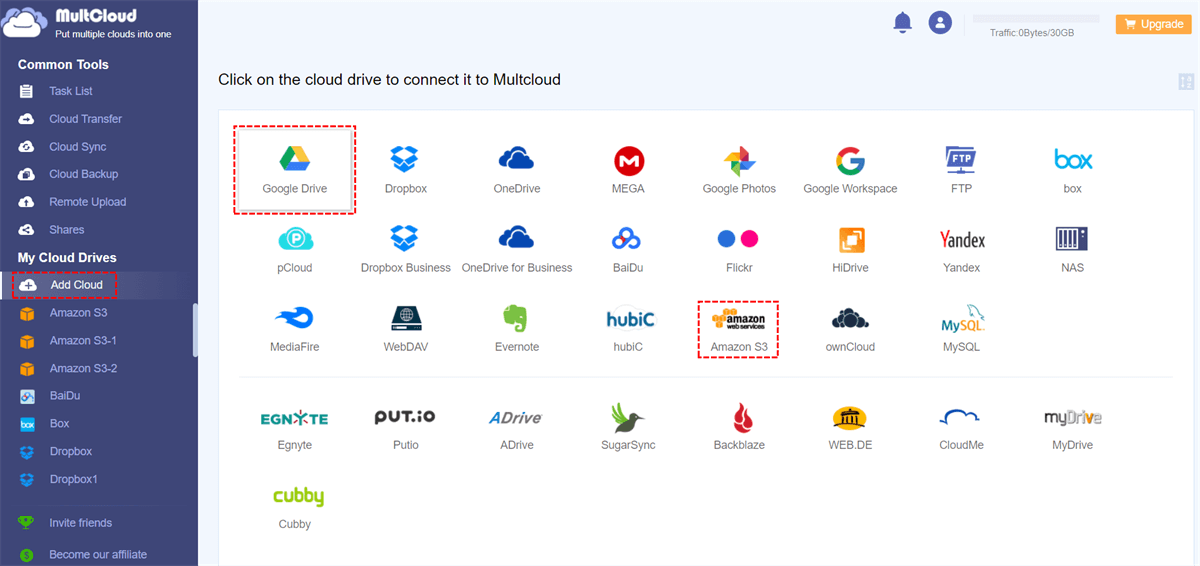
Task: Open the user account avatar menu
Action: (940, 22)
